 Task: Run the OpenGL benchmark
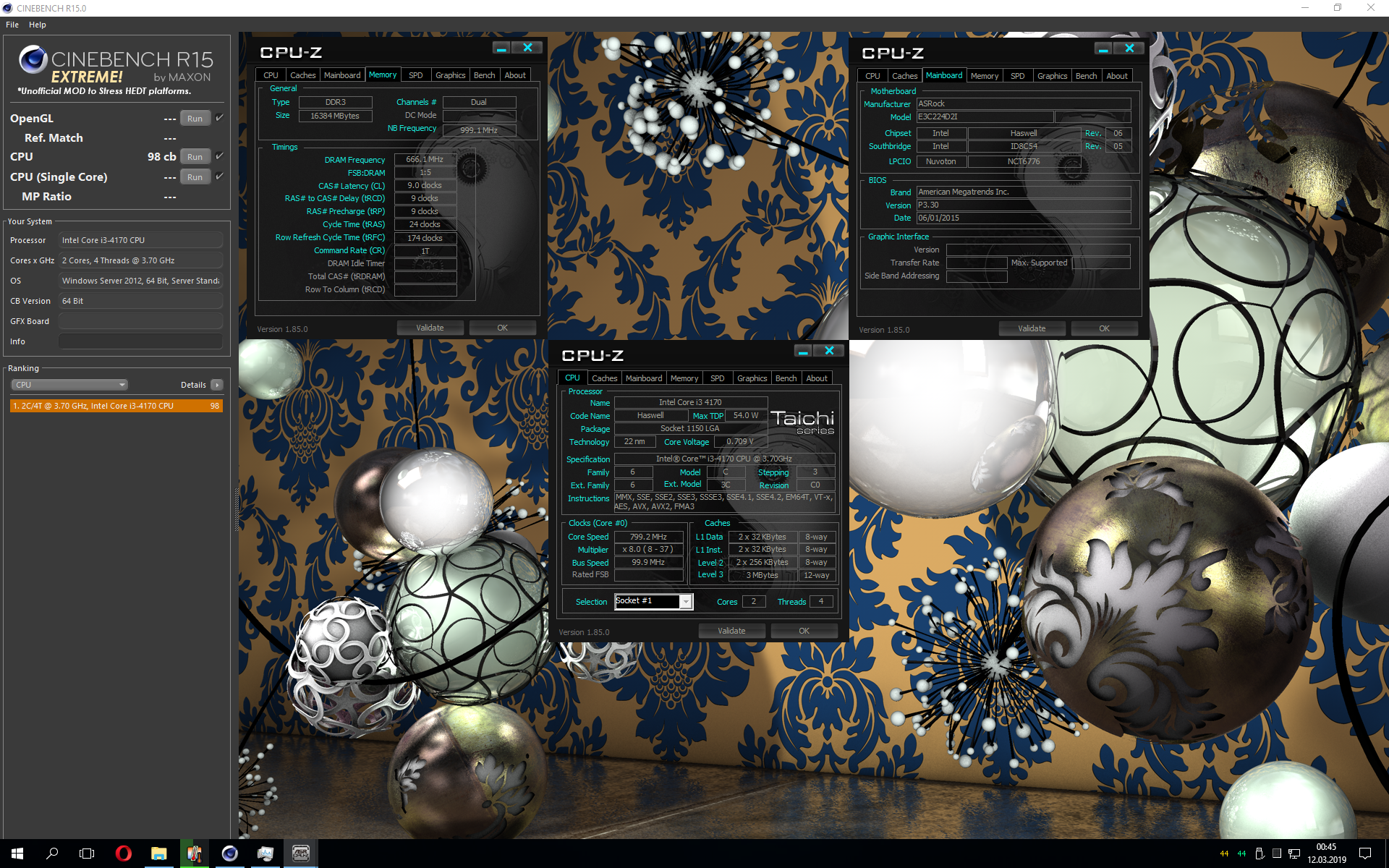click(195, 119)
